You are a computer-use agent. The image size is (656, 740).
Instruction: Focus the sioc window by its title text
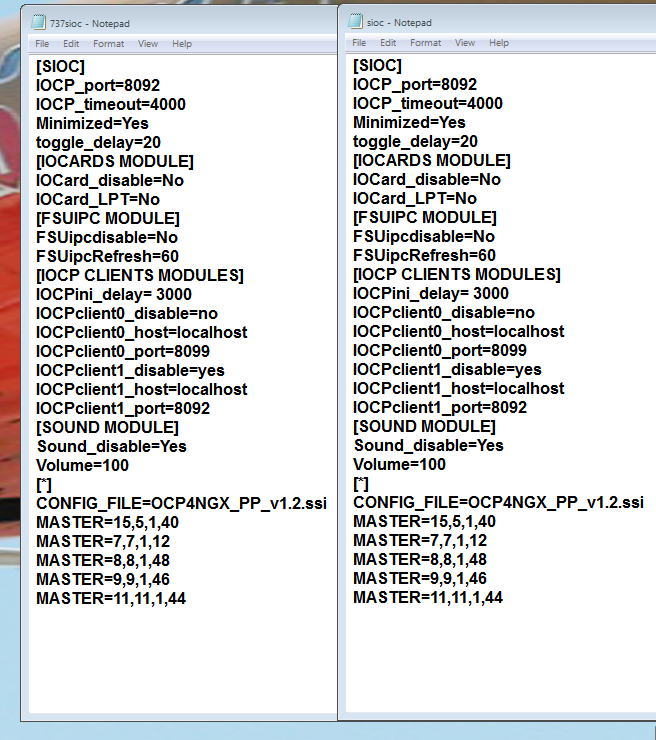click(x=391, y=21)
